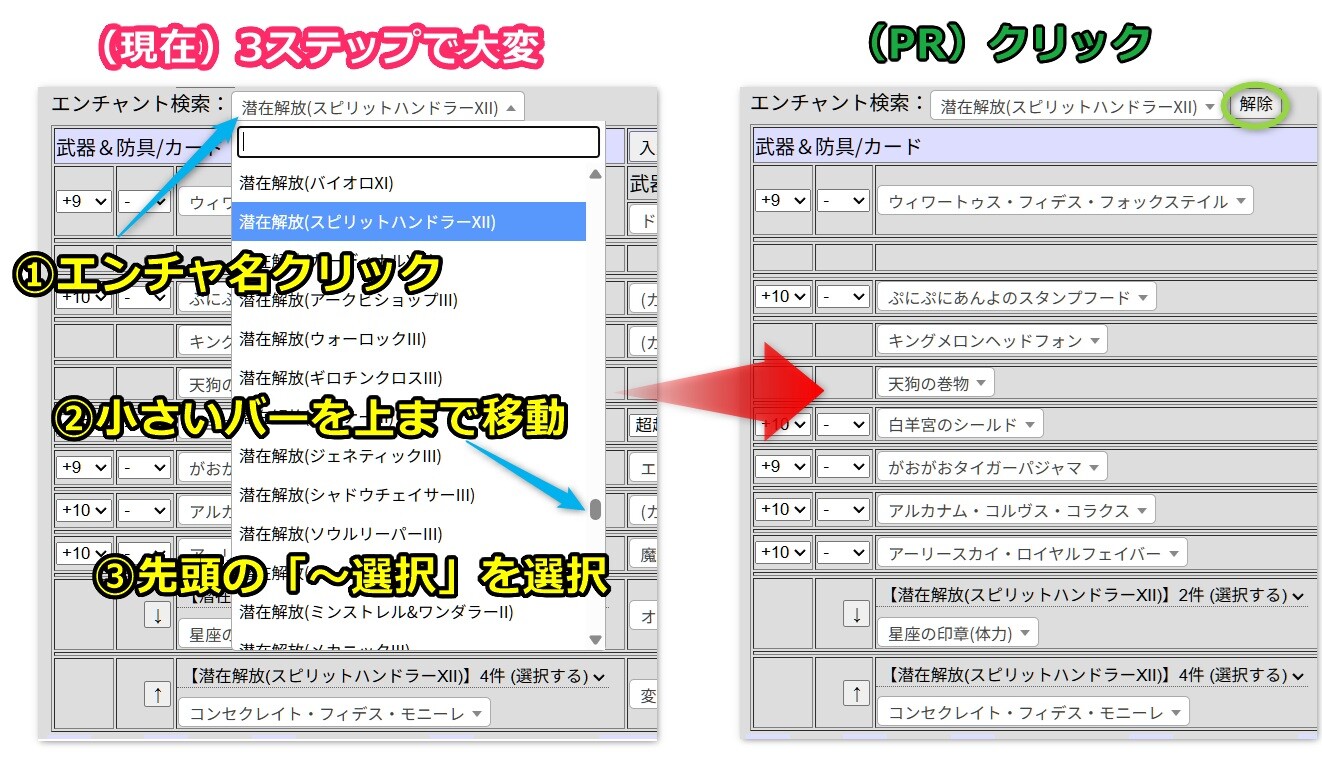Screen dimensions: 1322x757
Task: Open the 星座の印章(体力) dropdown on the right
Action: pos(957,633)
